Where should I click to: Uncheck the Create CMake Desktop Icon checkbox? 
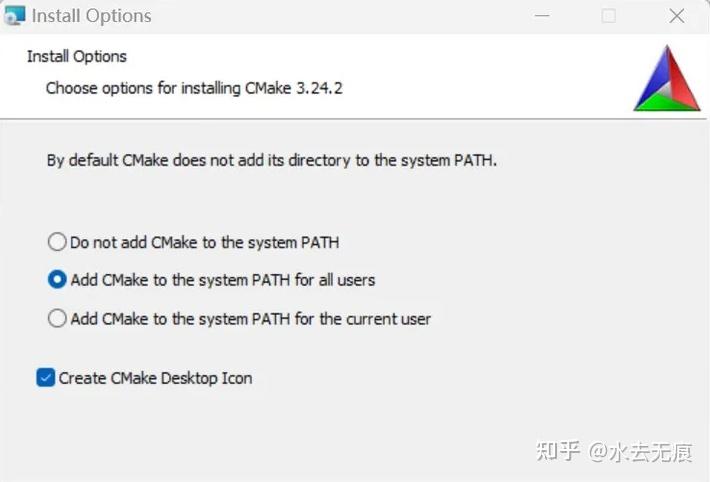(46, 377)
